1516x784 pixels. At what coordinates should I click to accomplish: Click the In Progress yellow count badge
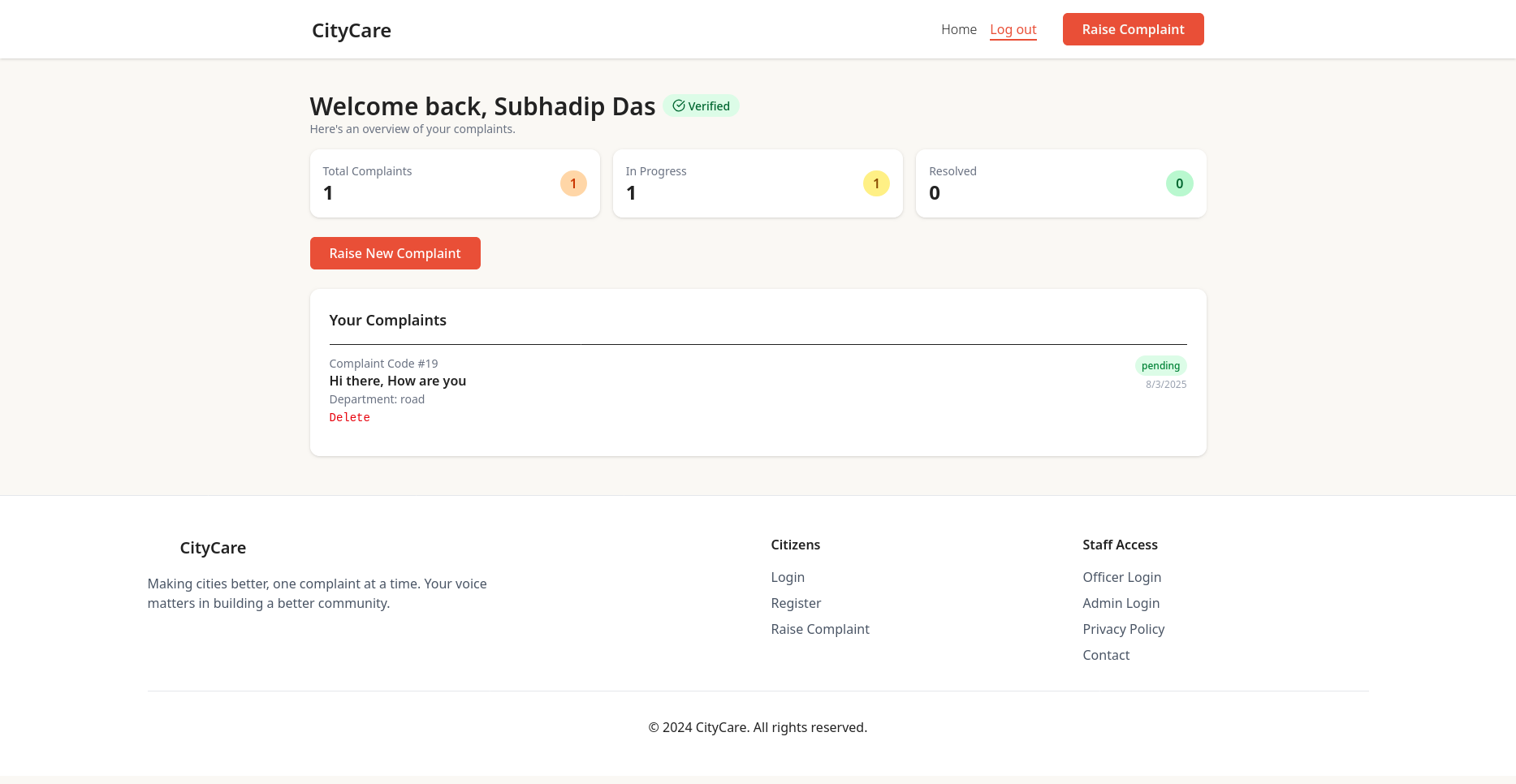coord(876,183)
